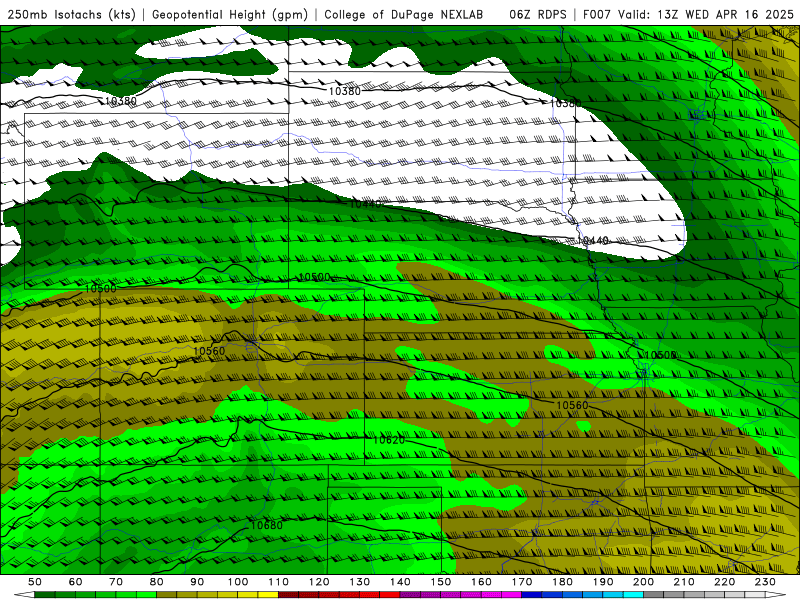Select the dark blue swatch starting at 170
The image size is (800, 600).
pyautogui.click(x=532, y=594)
